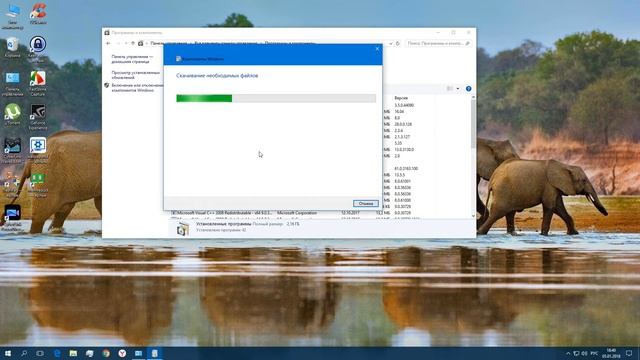Launch uTorrent desktop shortcut

tap(13, 114)
